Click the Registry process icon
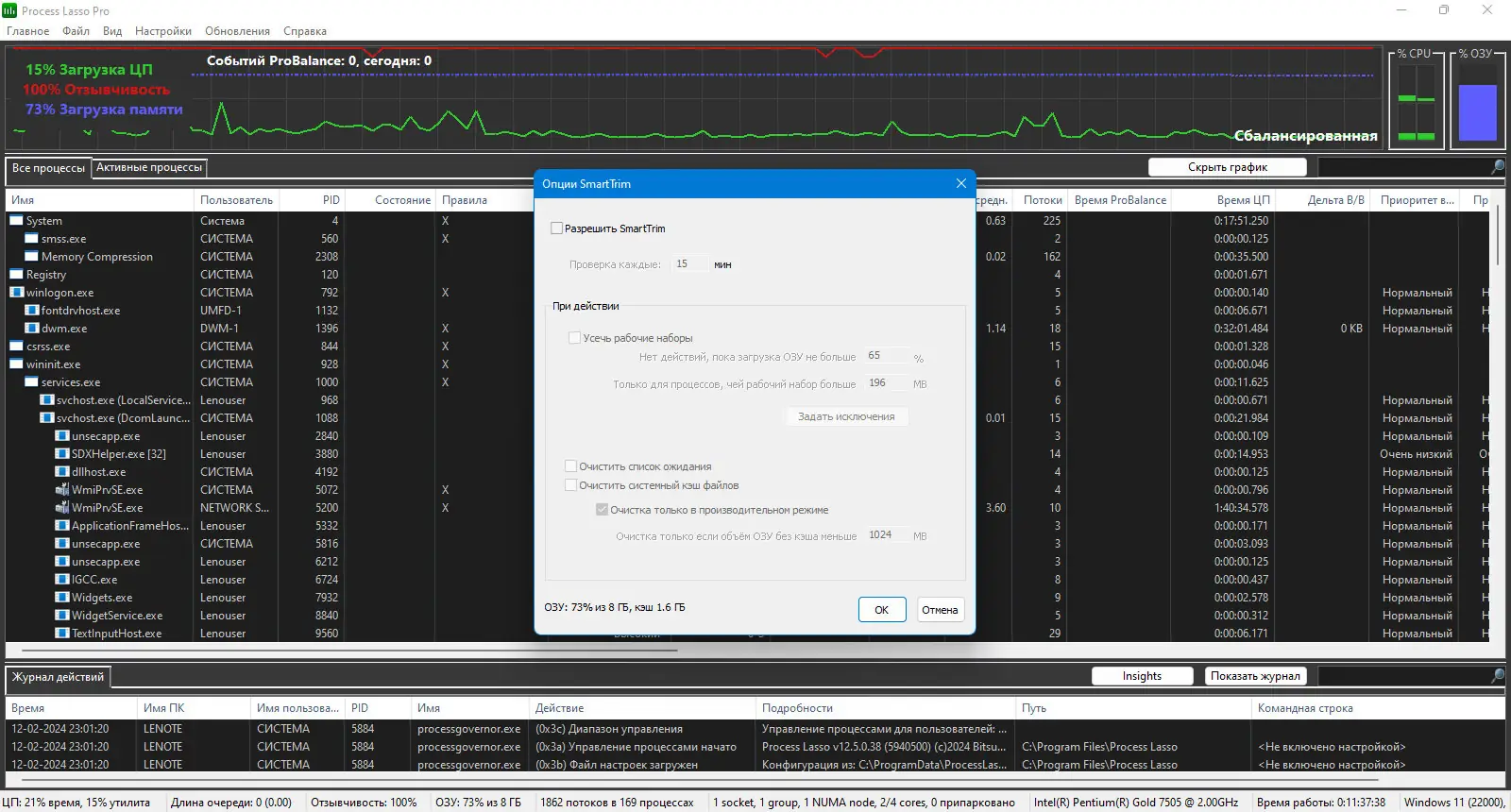 click(x=16, y=275)
